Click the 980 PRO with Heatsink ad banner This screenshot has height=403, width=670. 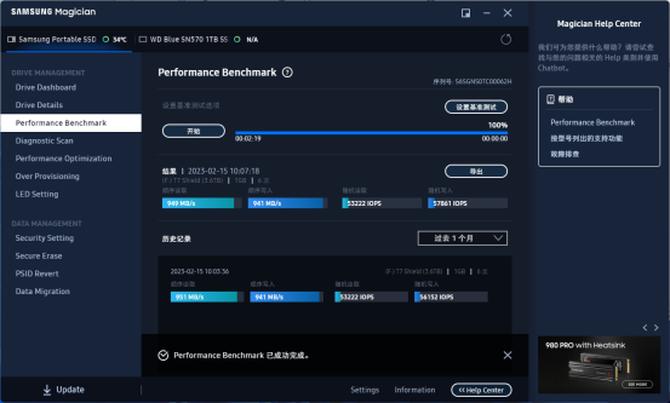pos(599,365)
